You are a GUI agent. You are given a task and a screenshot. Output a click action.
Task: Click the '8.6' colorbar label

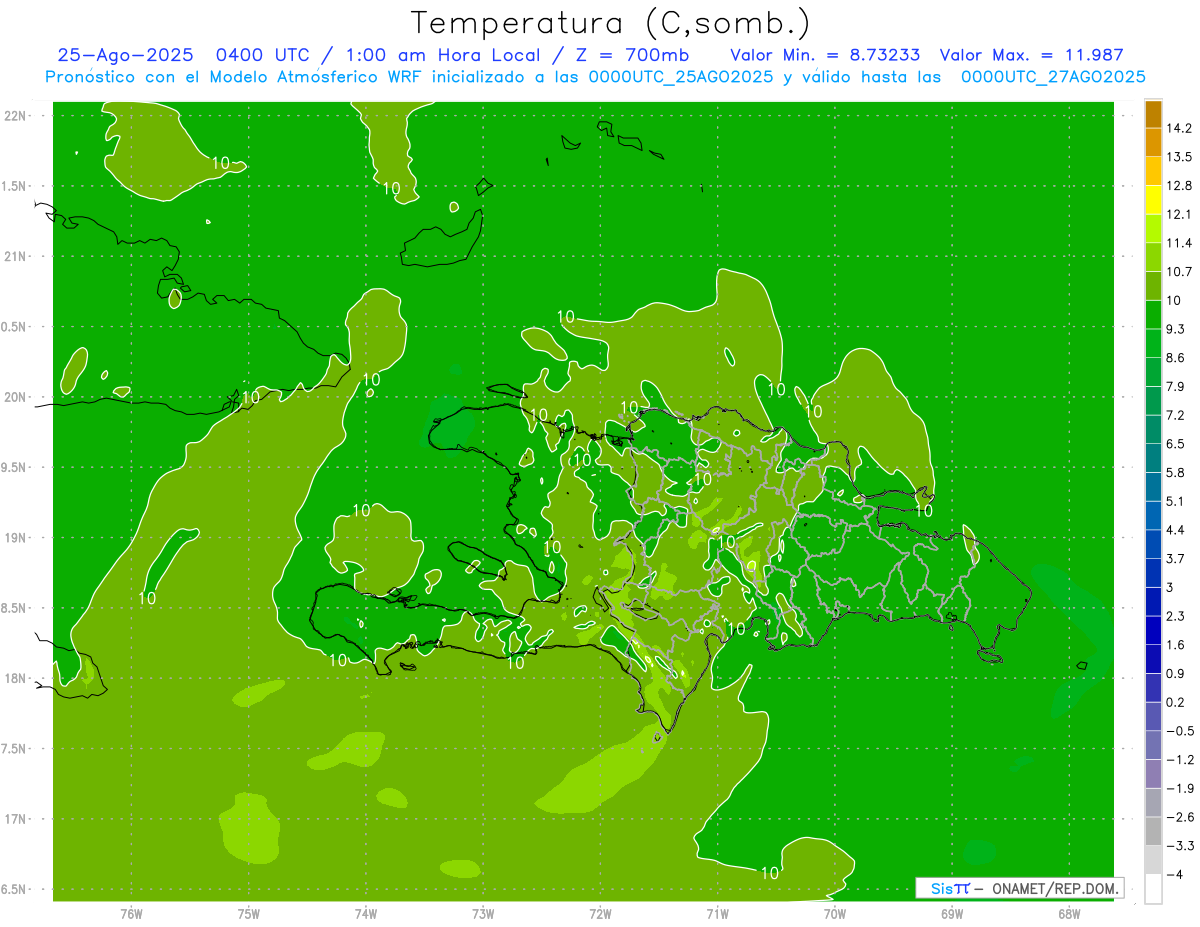coord(1176,358)
